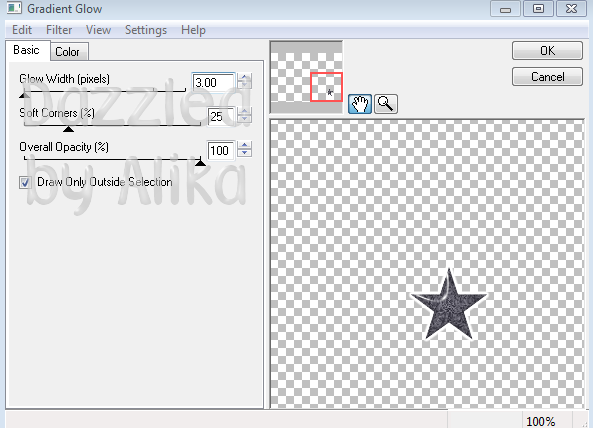This screenshot has height=428, width=593.
Task: Select the magnifier zoom tool
Action: tap(386, 104)
